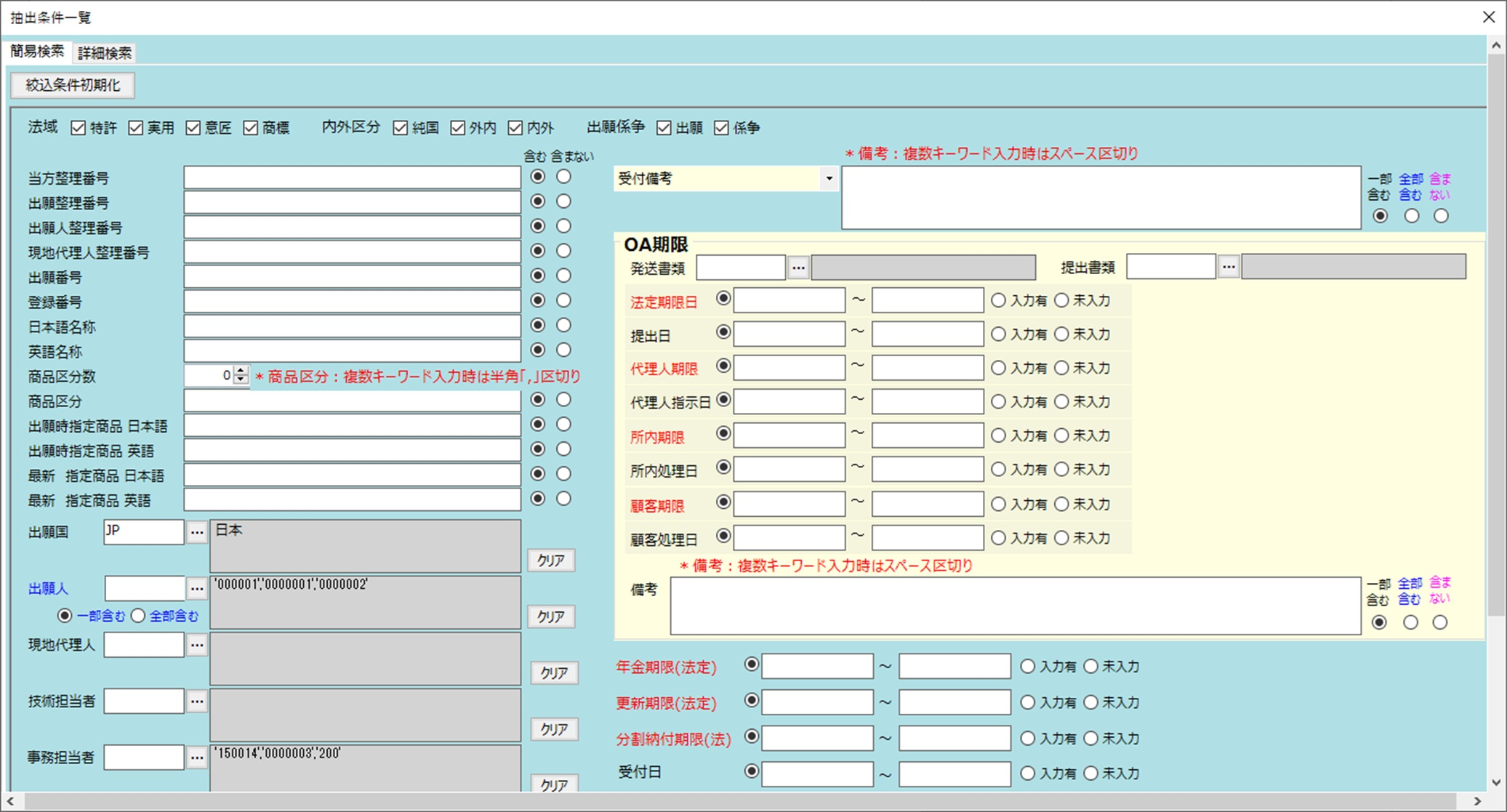This screenshot has height=812, width=1507.
Task: Choose 一部含む for 出願人
Action: tap(65, 616)
